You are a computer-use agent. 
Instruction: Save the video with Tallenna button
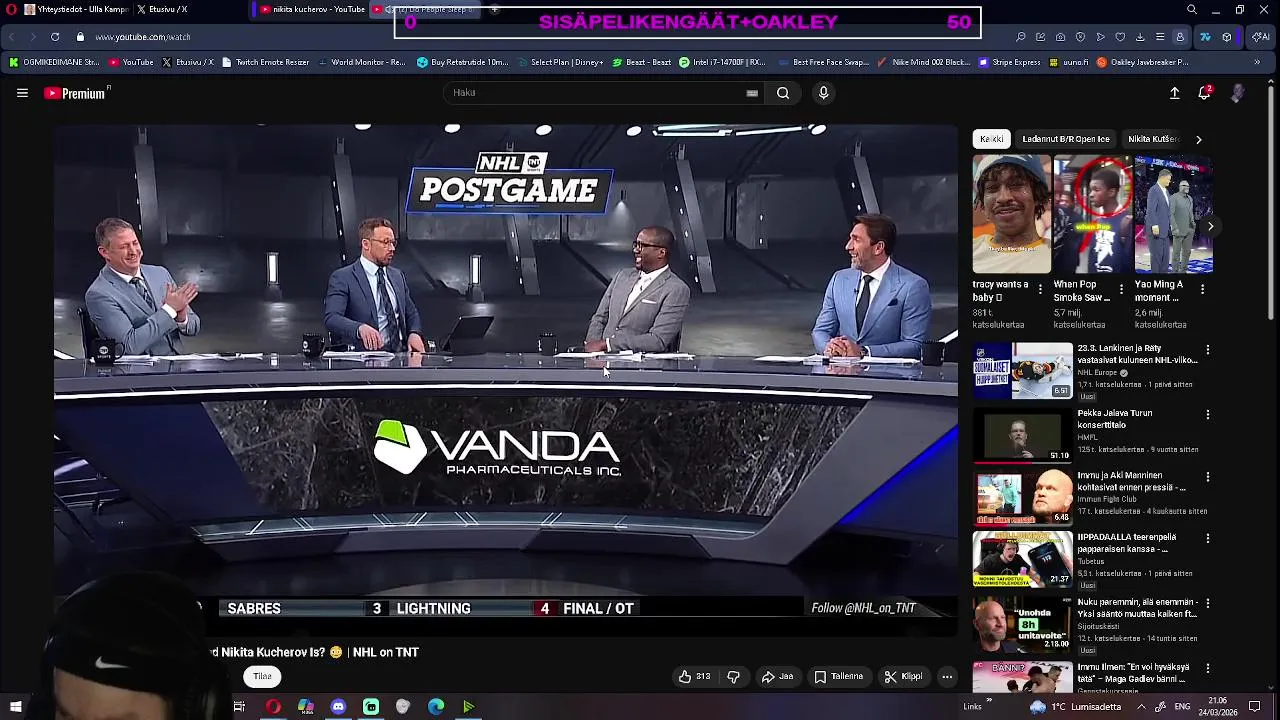(838, 677)
